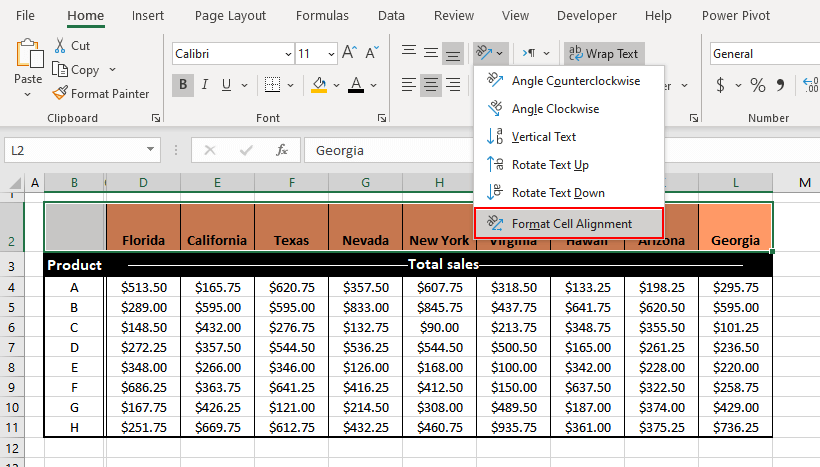Open Clipboard group dialog launcher
Image resolution: width=820 pixels, height=467 pixels.
coord(156,118)
